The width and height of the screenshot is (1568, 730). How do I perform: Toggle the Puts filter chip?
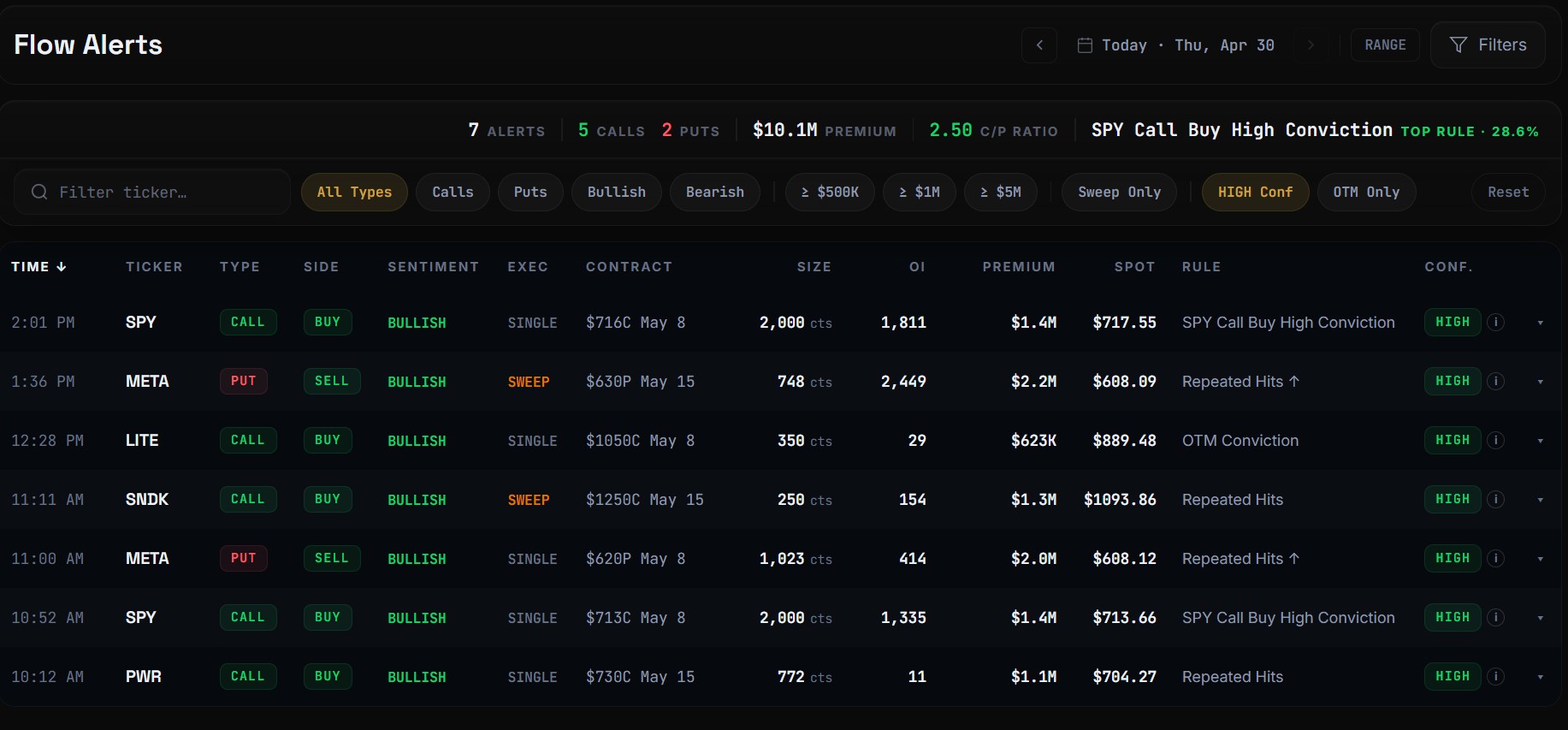(x=530, y=192)
